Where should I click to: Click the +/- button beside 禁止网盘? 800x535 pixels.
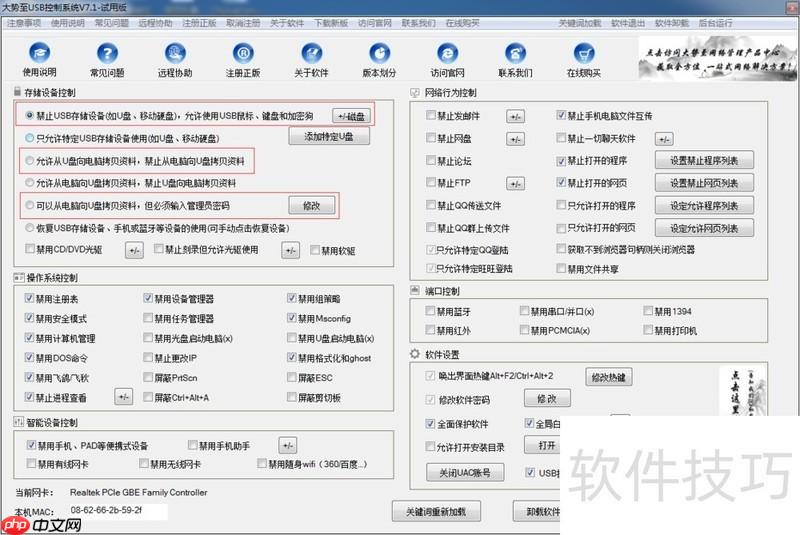click(515, 139)
